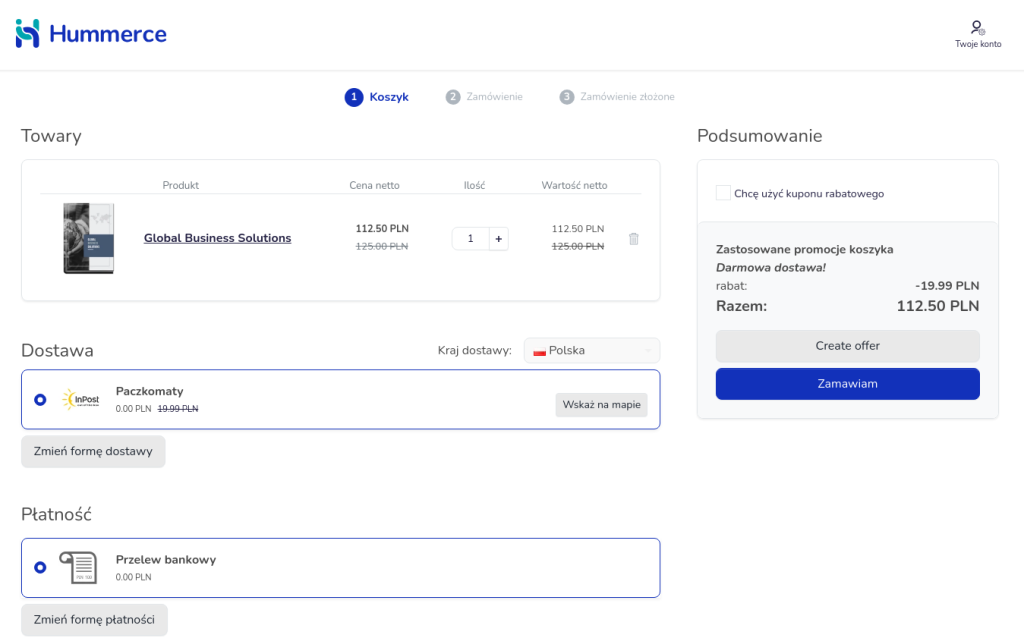Screen dimensions: 1024x638
Task: Click the Hummerce logo icon
Action: point(27,34)
